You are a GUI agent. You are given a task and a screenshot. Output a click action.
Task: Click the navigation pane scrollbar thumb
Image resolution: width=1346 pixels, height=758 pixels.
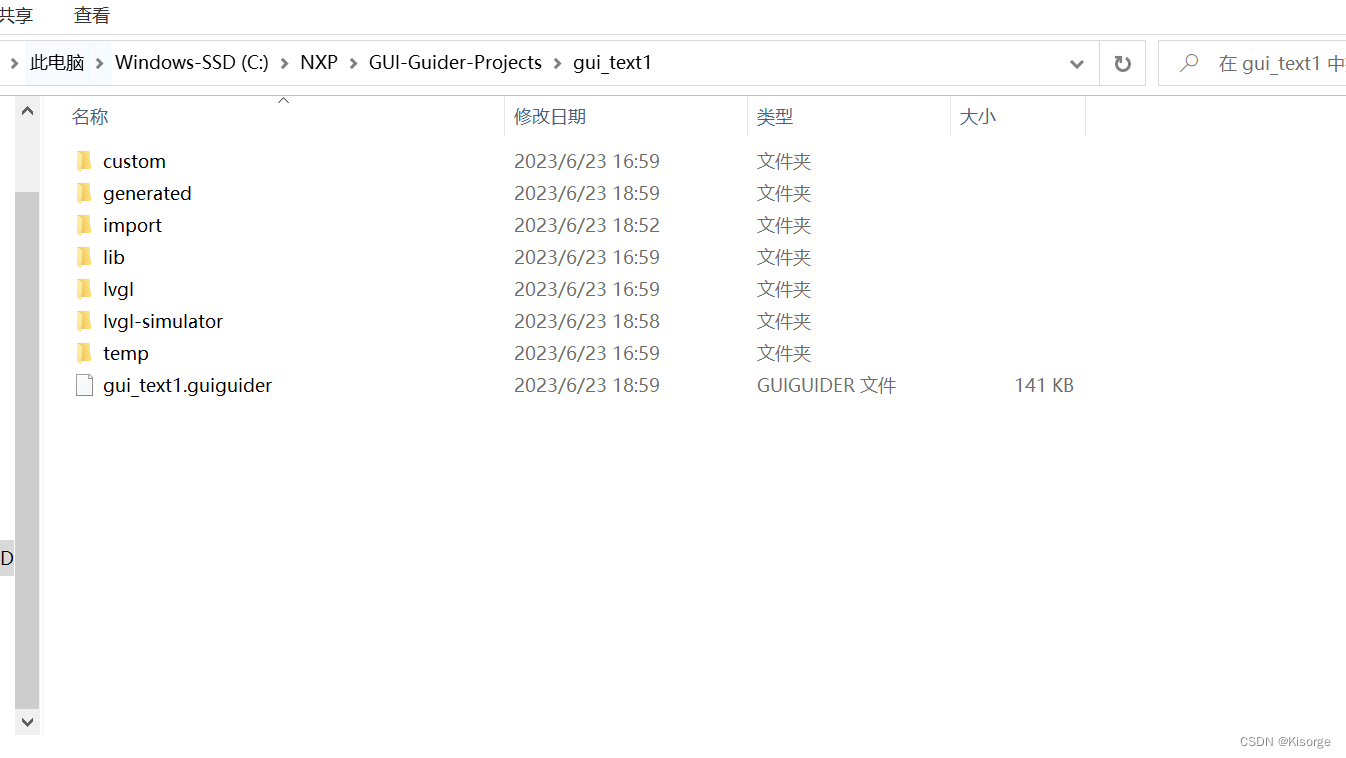[27, 450]
